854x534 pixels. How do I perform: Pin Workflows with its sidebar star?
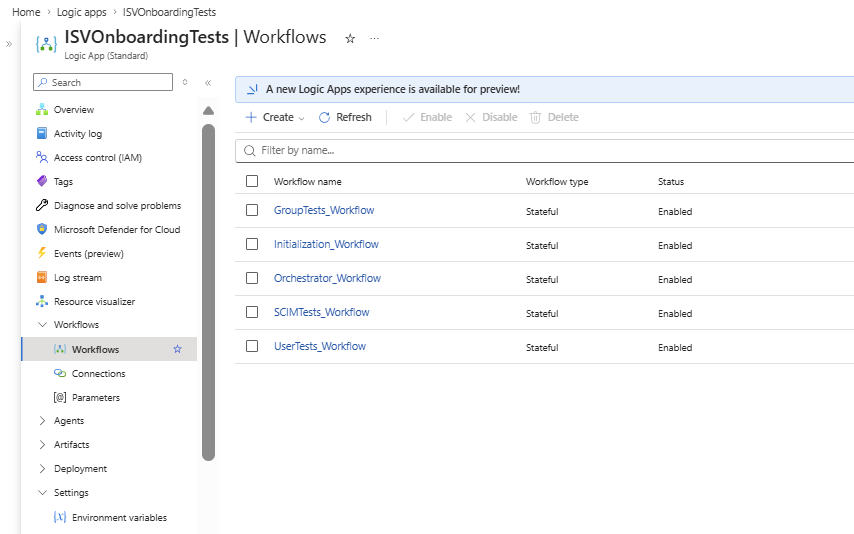(178, 349)
